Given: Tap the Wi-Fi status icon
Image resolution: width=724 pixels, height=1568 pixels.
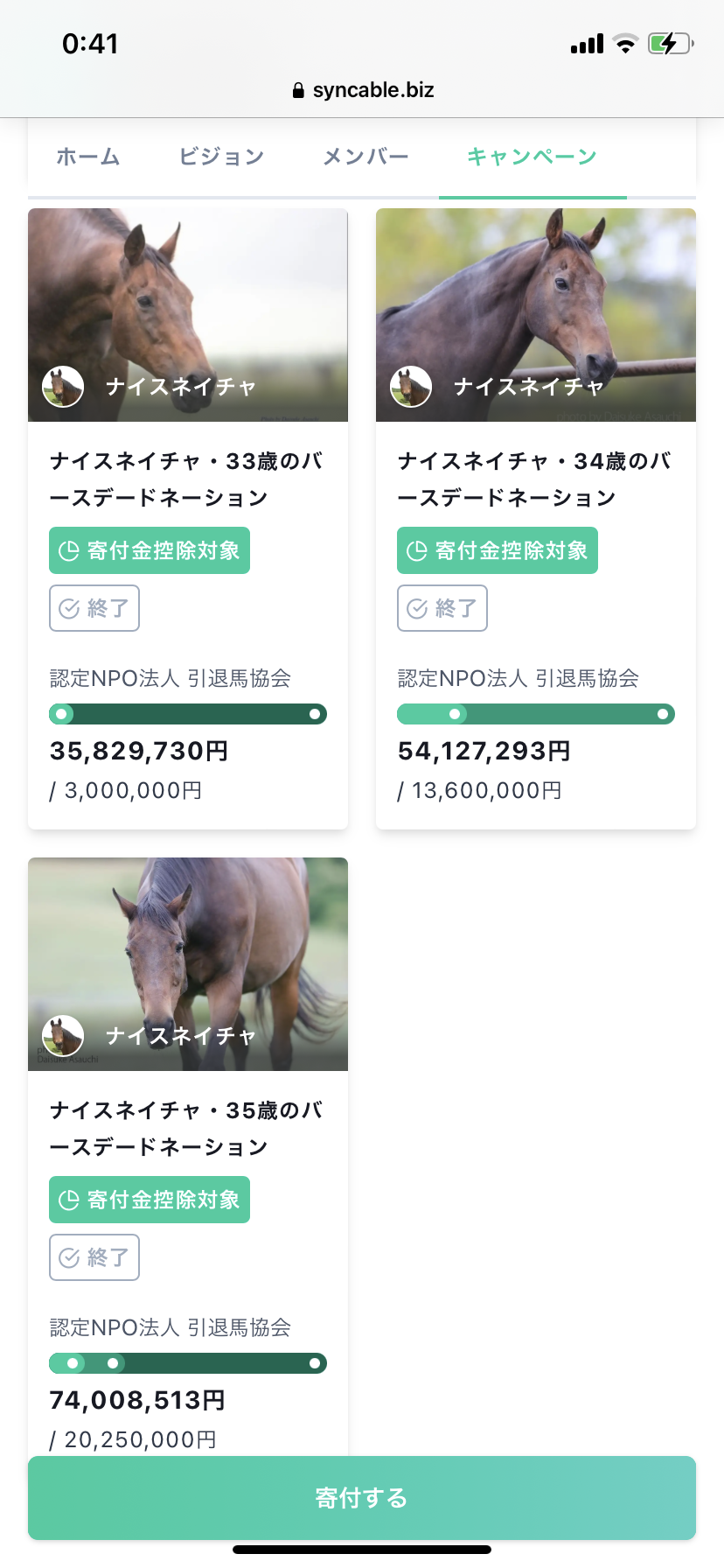Looking at the screenshot, I should pos(625,44).
